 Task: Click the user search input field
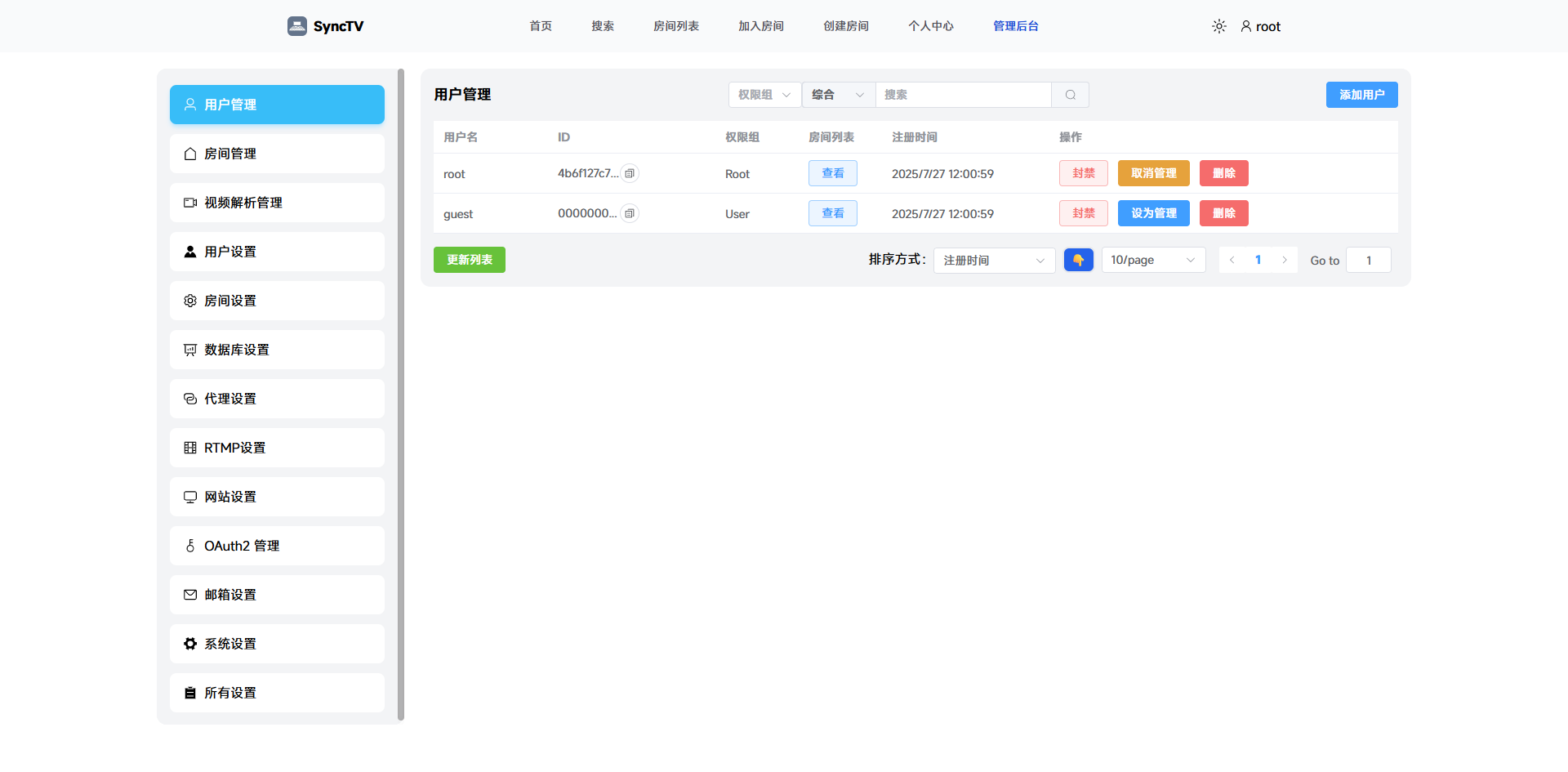coord(964,95)
